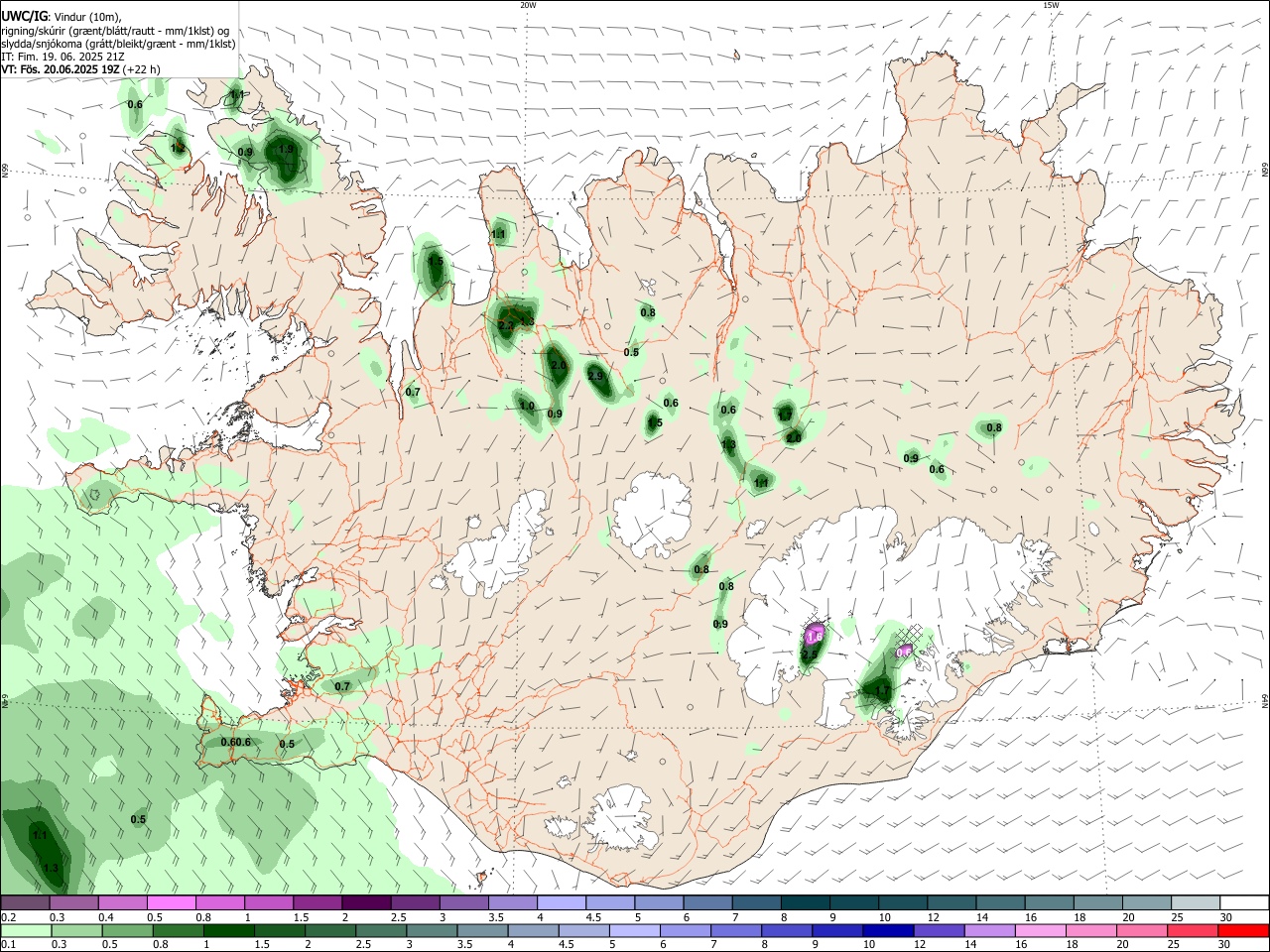The height and width of the screenshot is (952, 1270).
Task: Click the lightest green 0.1–0.3 rain legend swatch
Action: coord(26,931)
